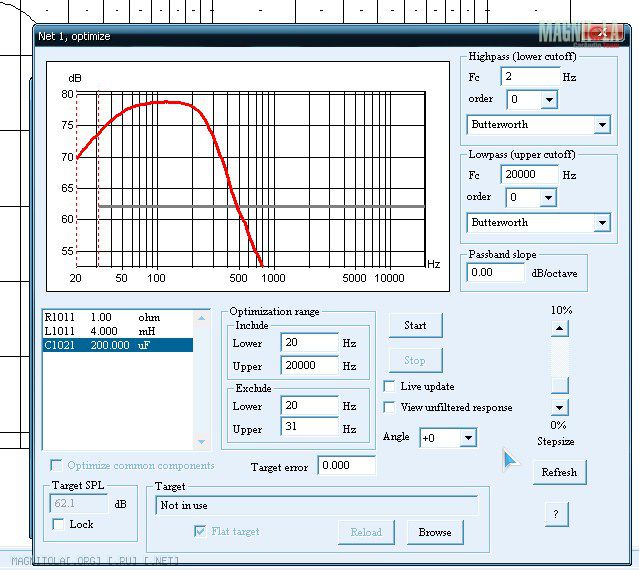Click the Stop button
This screenshot has height=570, width=639.
[x=415, y=361]
